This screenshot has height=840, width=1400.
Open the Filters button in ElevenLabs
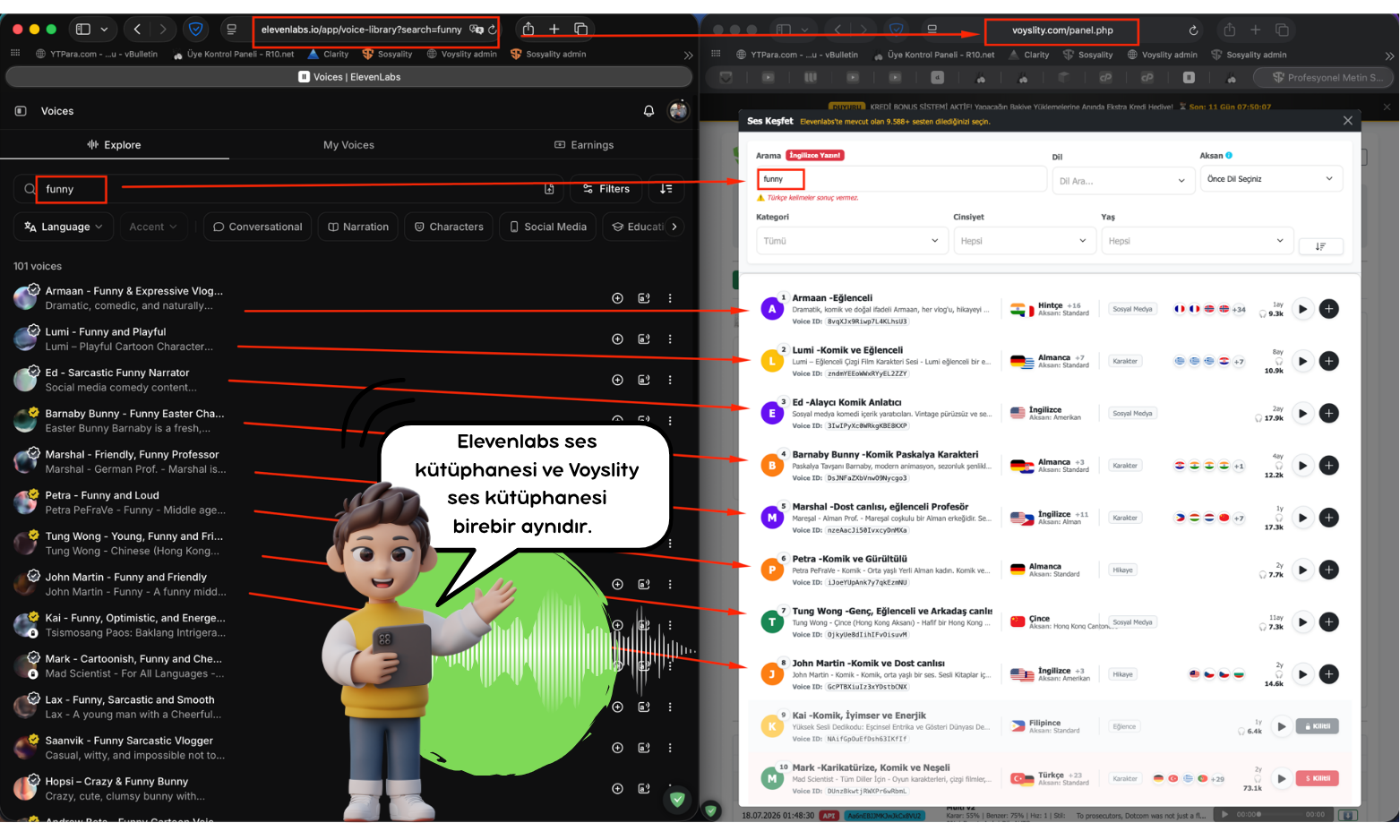[606, 189]
